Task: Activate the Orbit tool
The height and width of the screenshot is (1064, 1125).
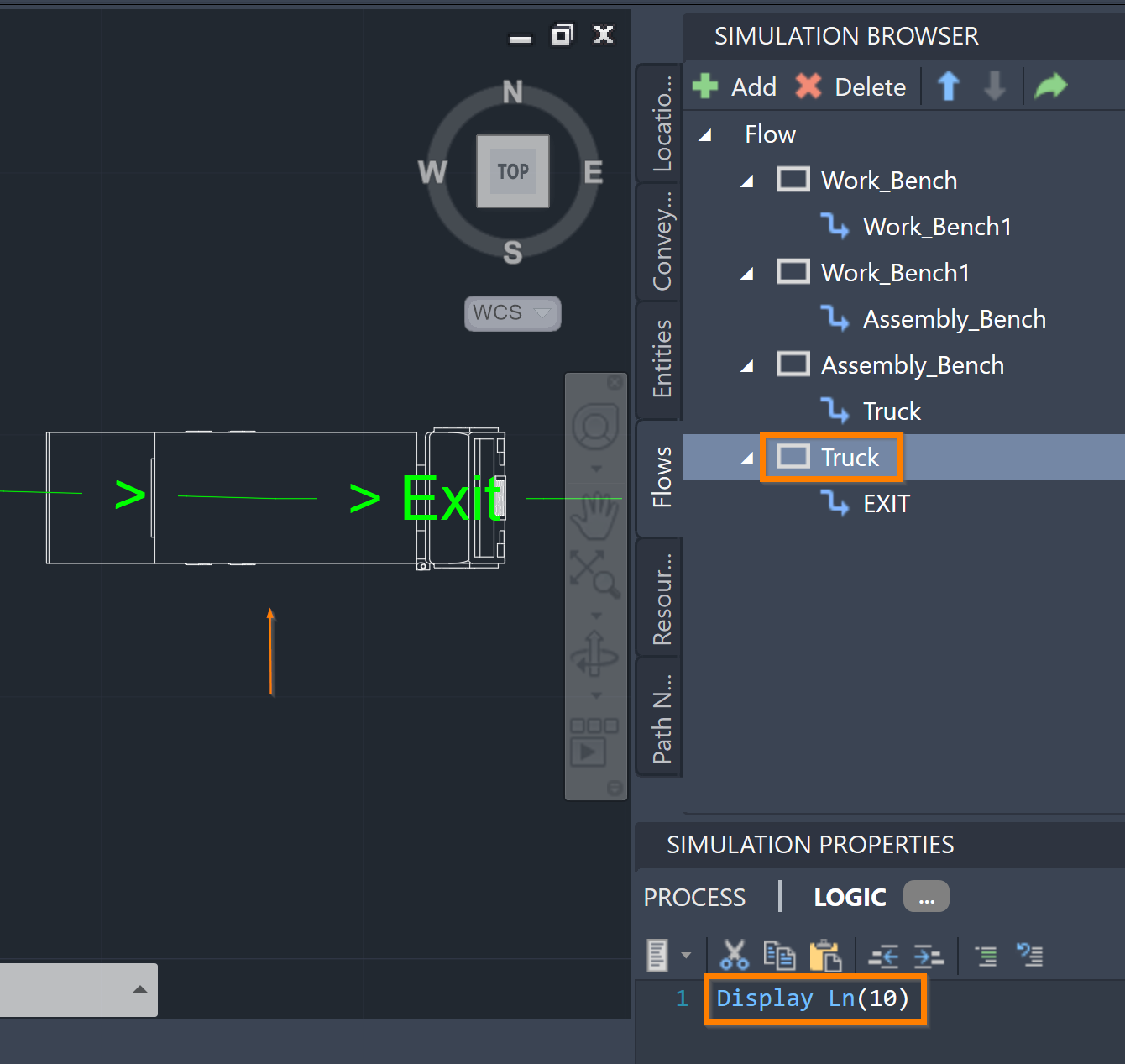Action: 595,653
